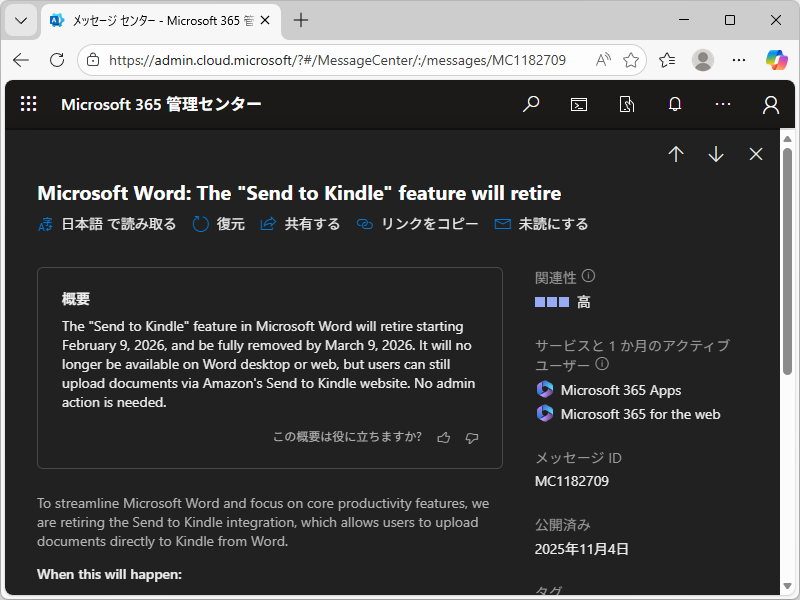Click the 概要 summary heading
Screen dimensions: 800x600
[x=76, y=299]
